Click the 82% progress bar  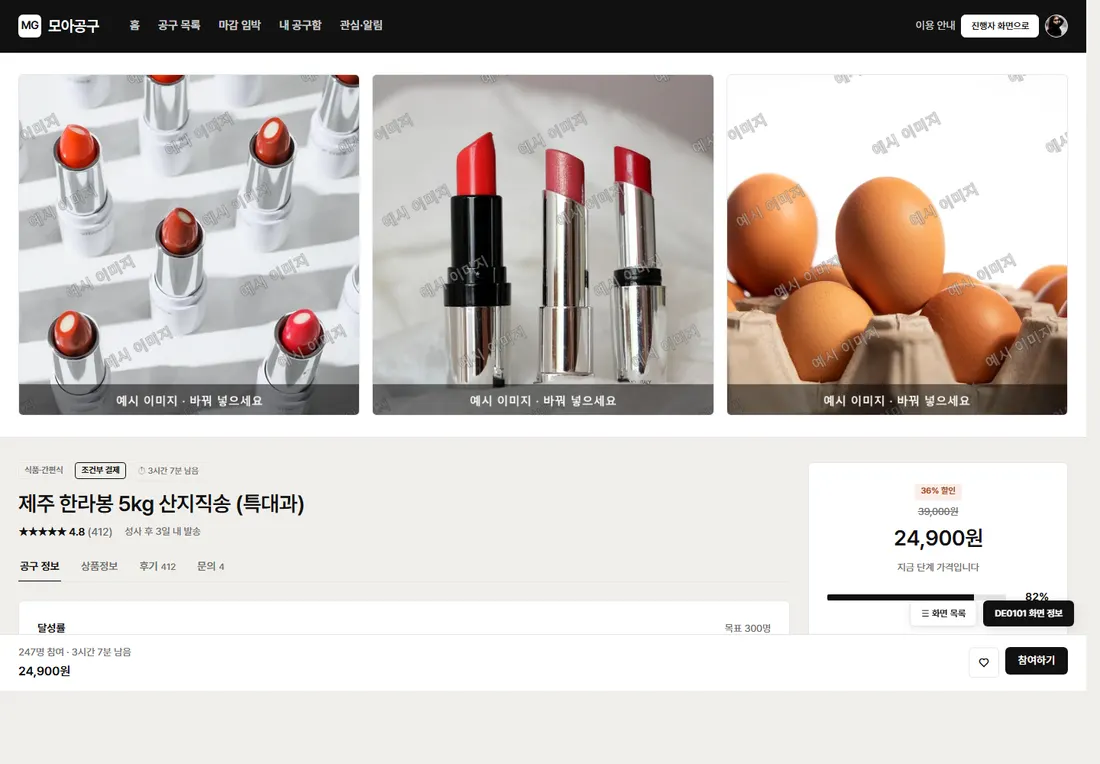pyautogui.click(x=916, y=598)
